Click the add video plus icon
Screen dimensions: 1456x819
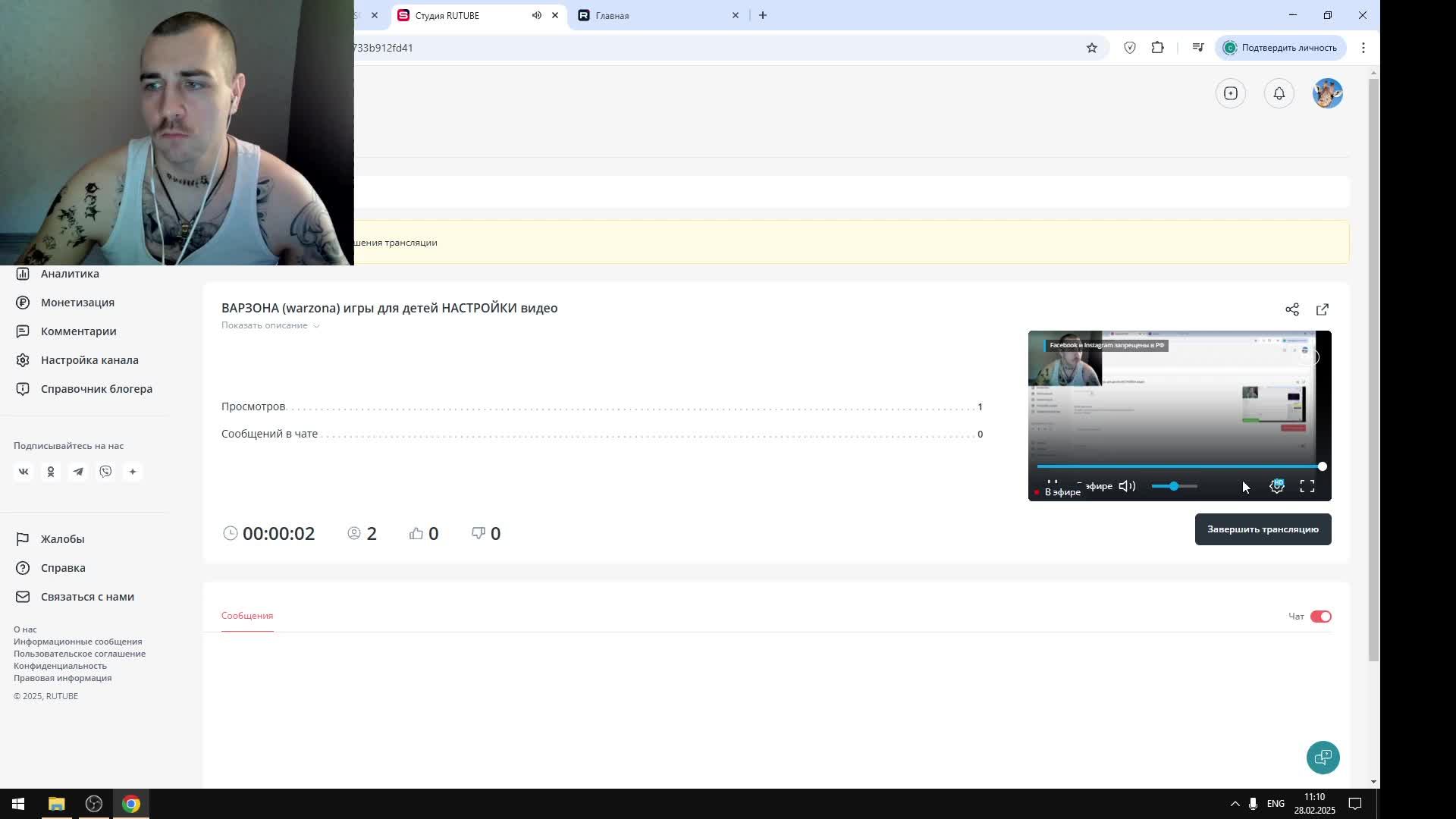pos(1230,93)
